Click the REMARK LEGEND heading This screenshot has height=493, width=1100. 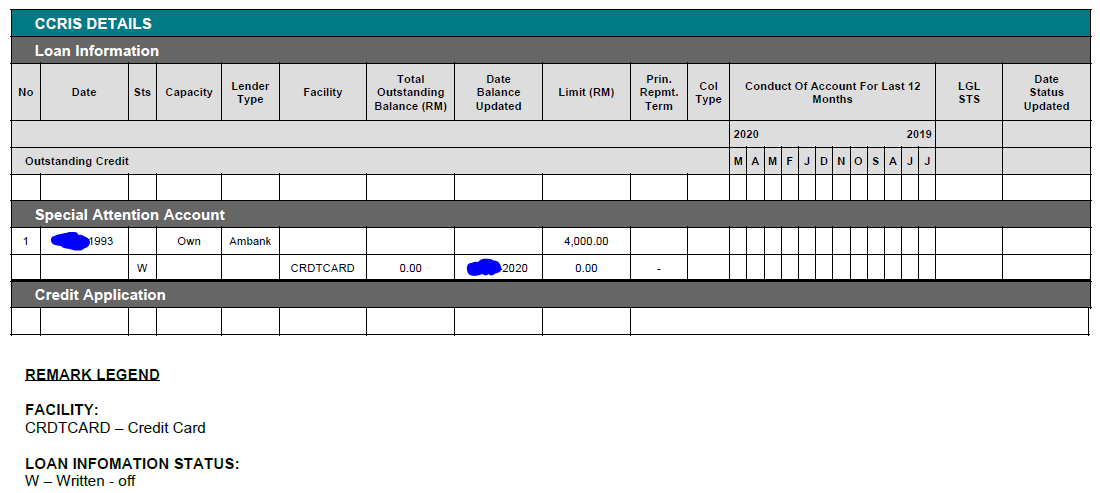click(92, 375)
